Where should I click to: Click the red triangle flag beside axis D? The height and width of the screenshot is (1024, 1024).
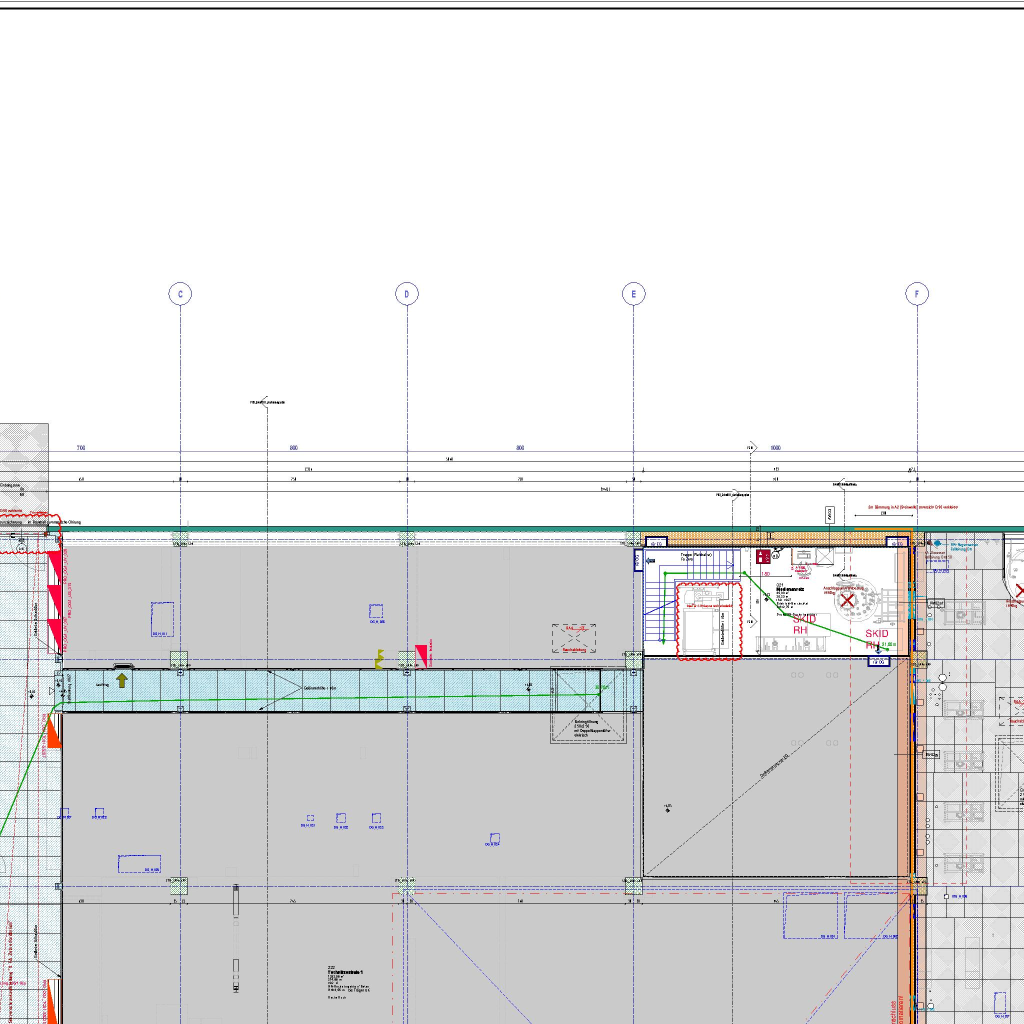pos(423,655)
